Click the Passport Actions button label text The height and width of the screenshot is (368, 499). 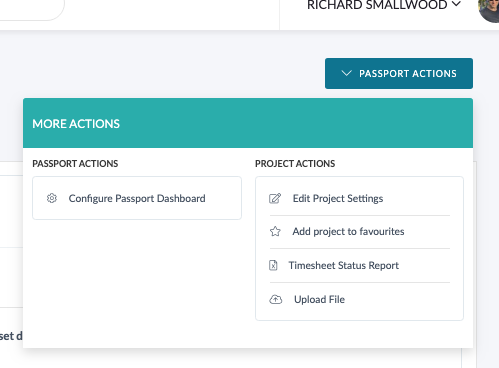click(x=408, y=74)
